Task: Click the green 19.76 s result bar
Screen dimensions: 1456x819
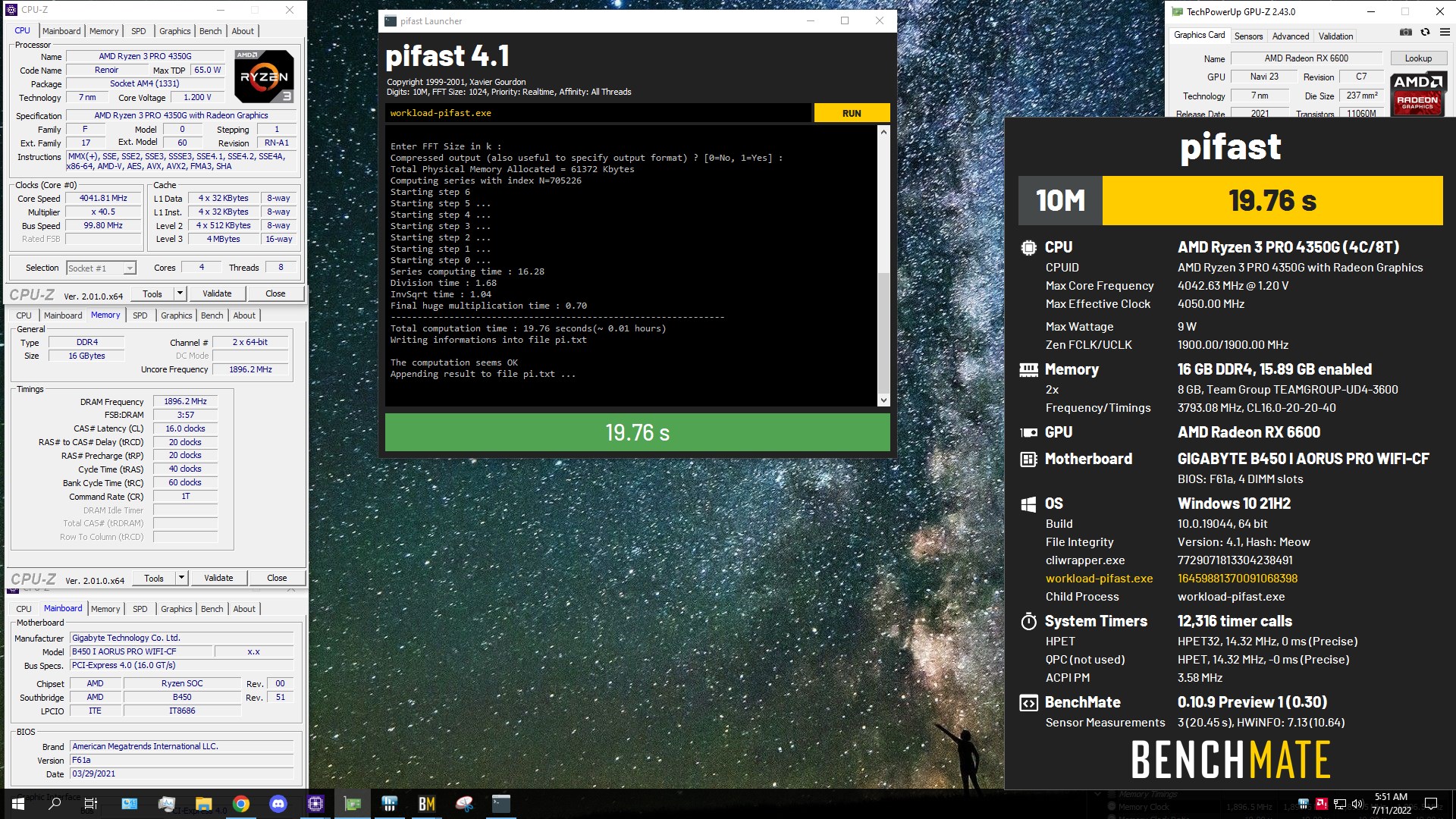Action: tap(637, 432)
